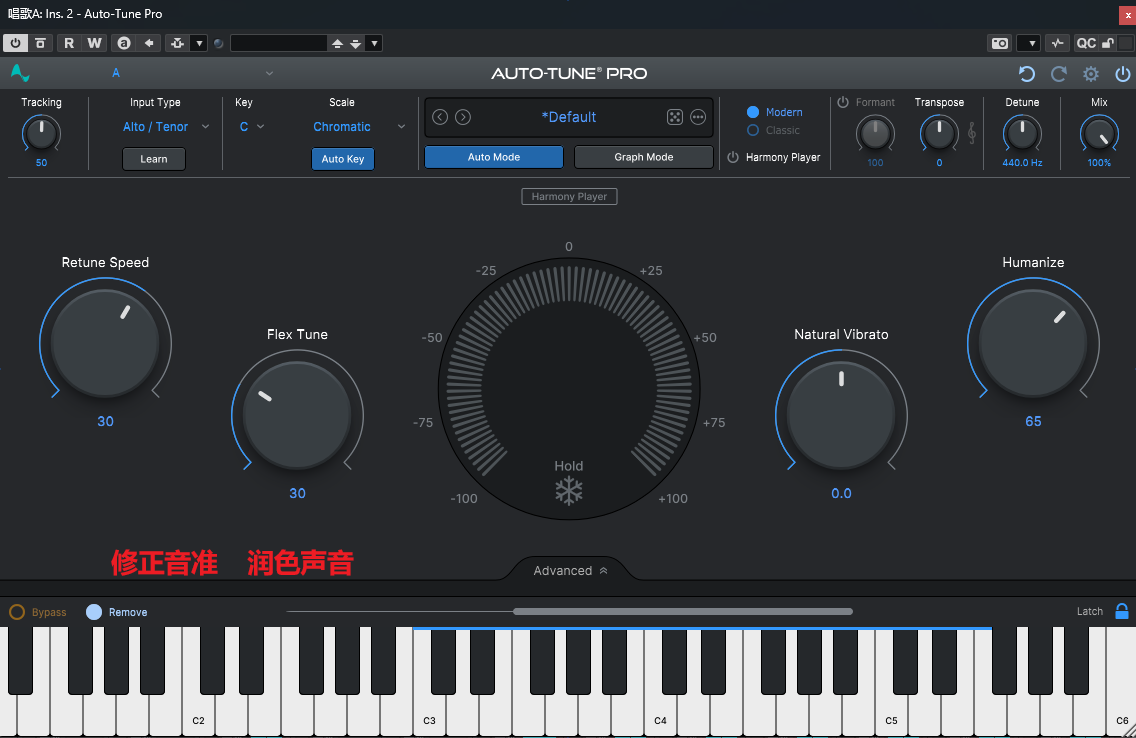The image size is (1136, 738).
Task: Toggle the Cubase plug-in activate power button
Action: click(15, 43)
